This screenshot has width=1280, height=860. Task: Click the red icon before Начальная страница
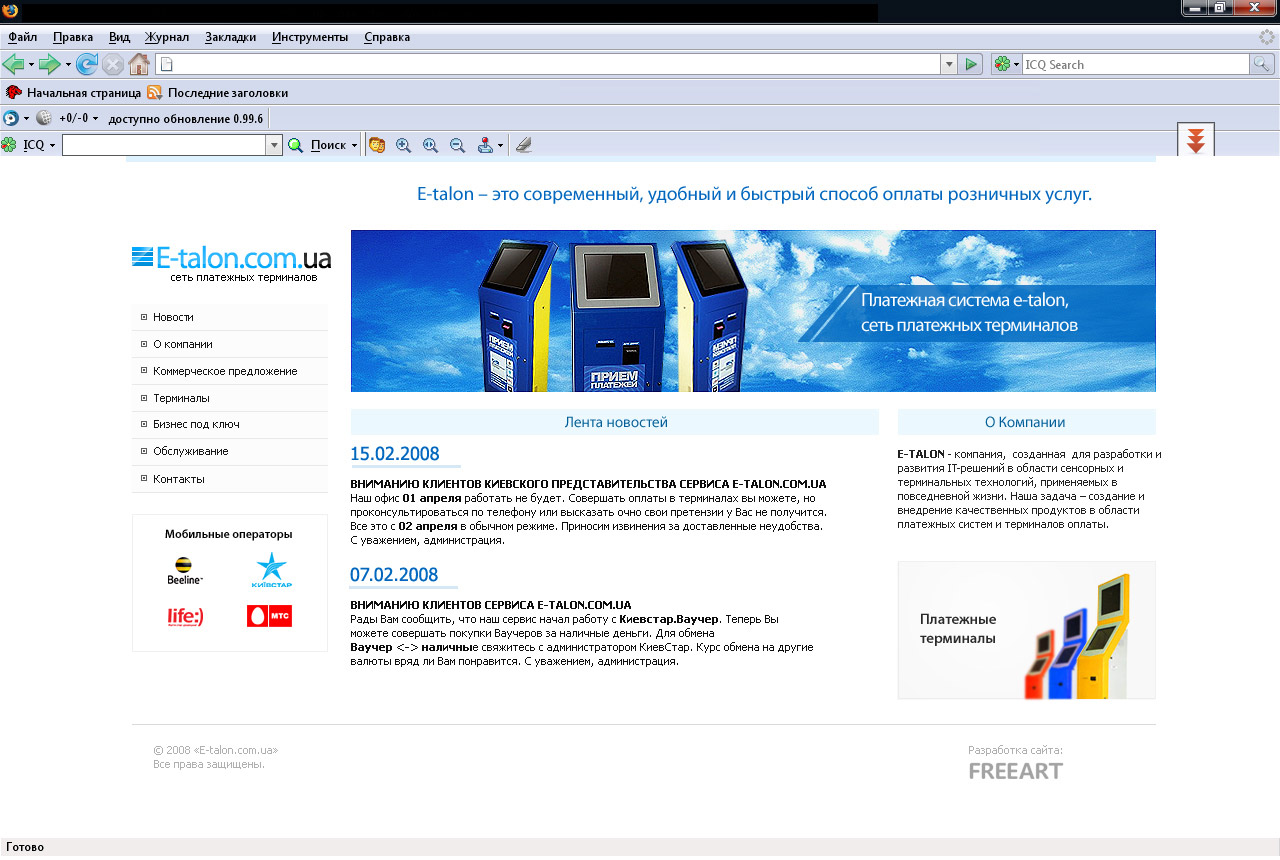pos(13,92)
